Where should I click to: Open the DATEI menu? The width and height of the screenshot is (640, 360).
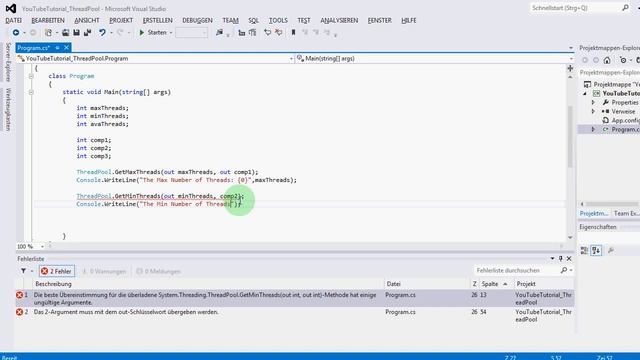click(x=13, y=20)
